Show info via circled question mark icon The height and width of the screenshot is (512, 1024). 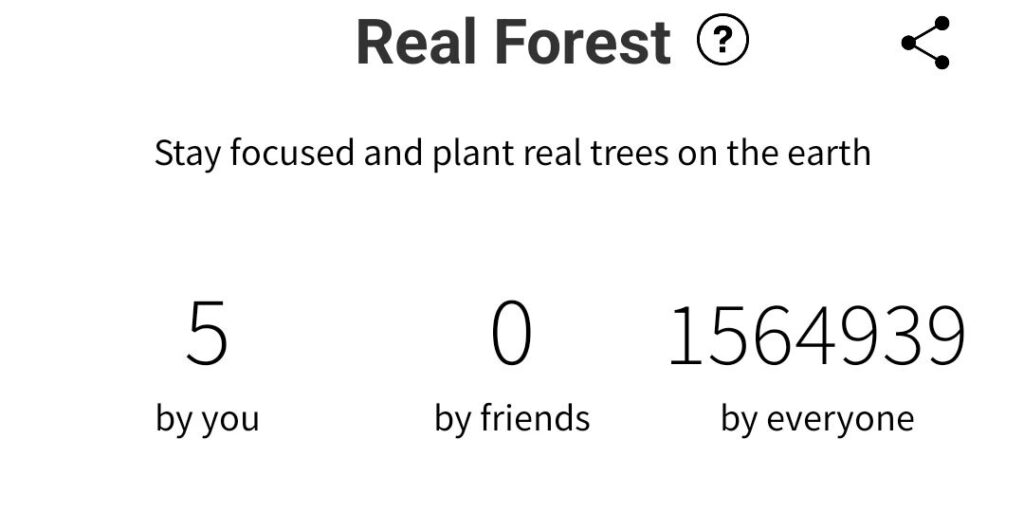pyautogui.click(x=722, y=40)
